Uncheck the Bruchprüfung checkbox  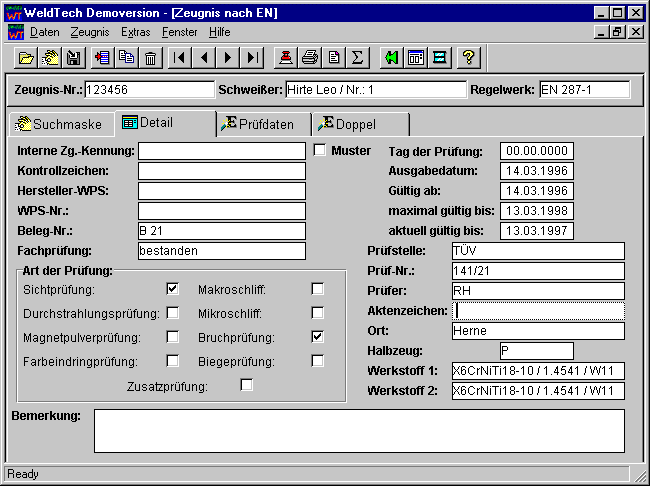[318, 337]
